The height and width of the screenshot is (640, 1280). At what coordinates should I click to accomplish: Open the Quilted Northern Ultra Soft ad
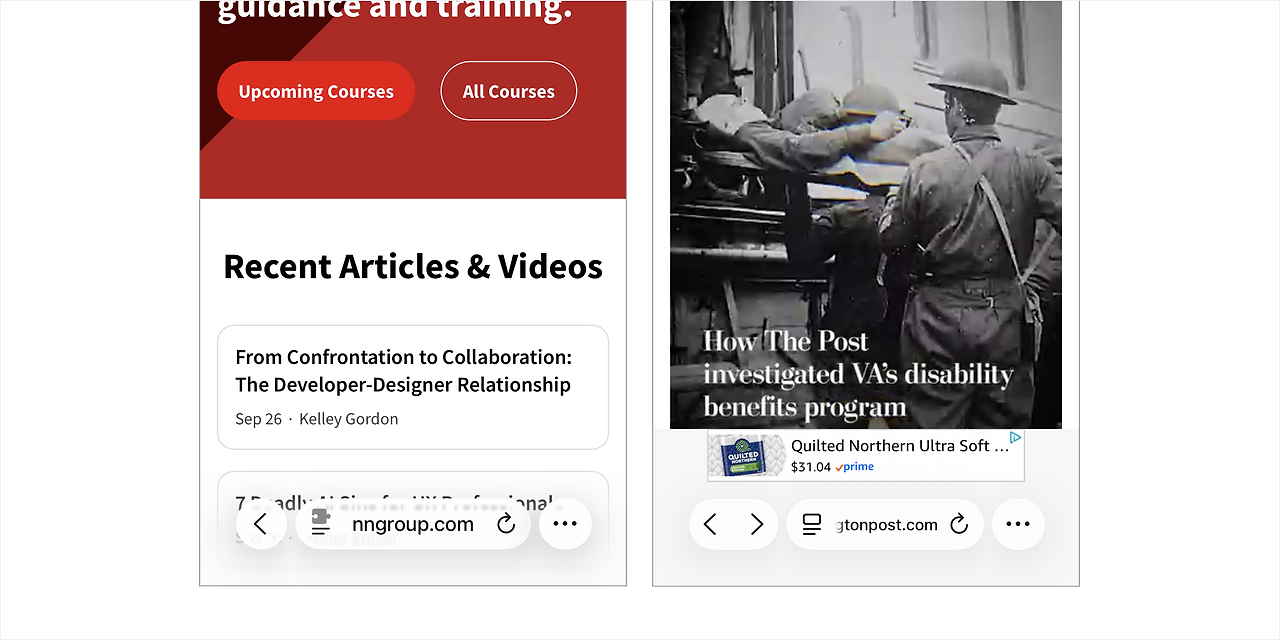pos(866,456)
